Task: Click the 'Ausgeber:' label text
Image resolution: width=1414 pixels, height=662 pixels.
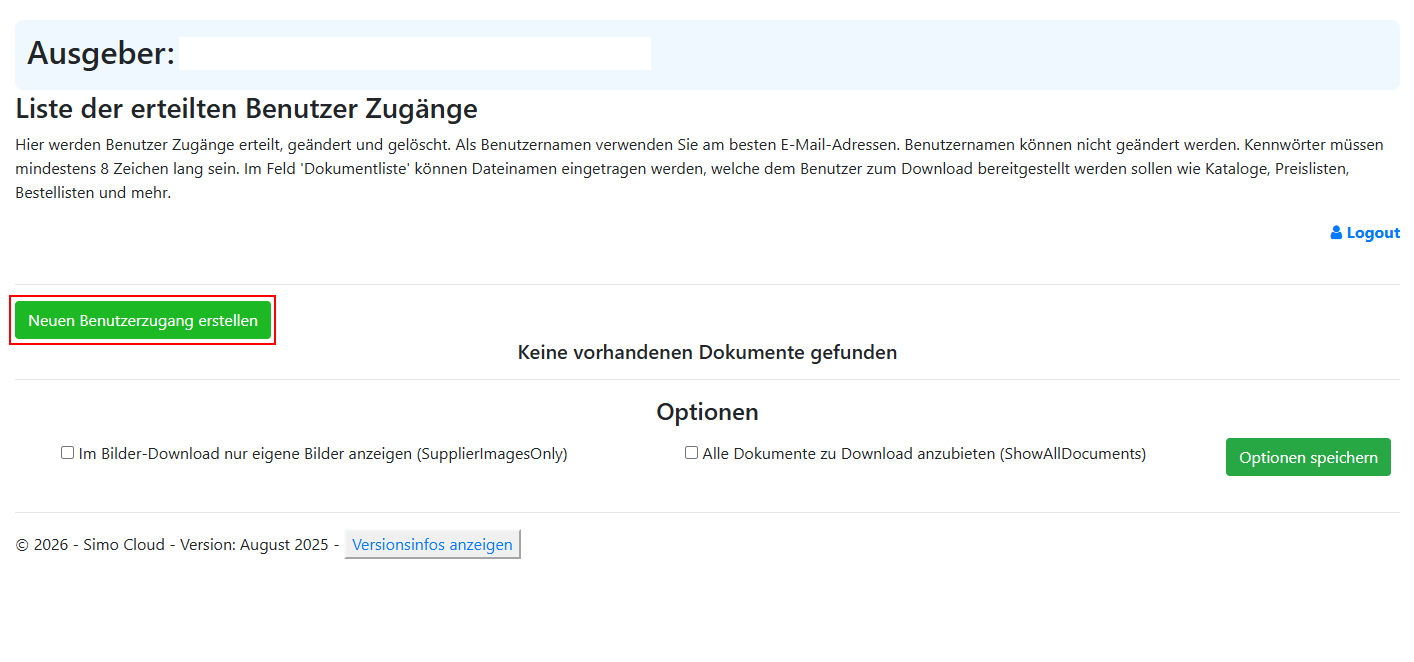Action: pos(101,54)
